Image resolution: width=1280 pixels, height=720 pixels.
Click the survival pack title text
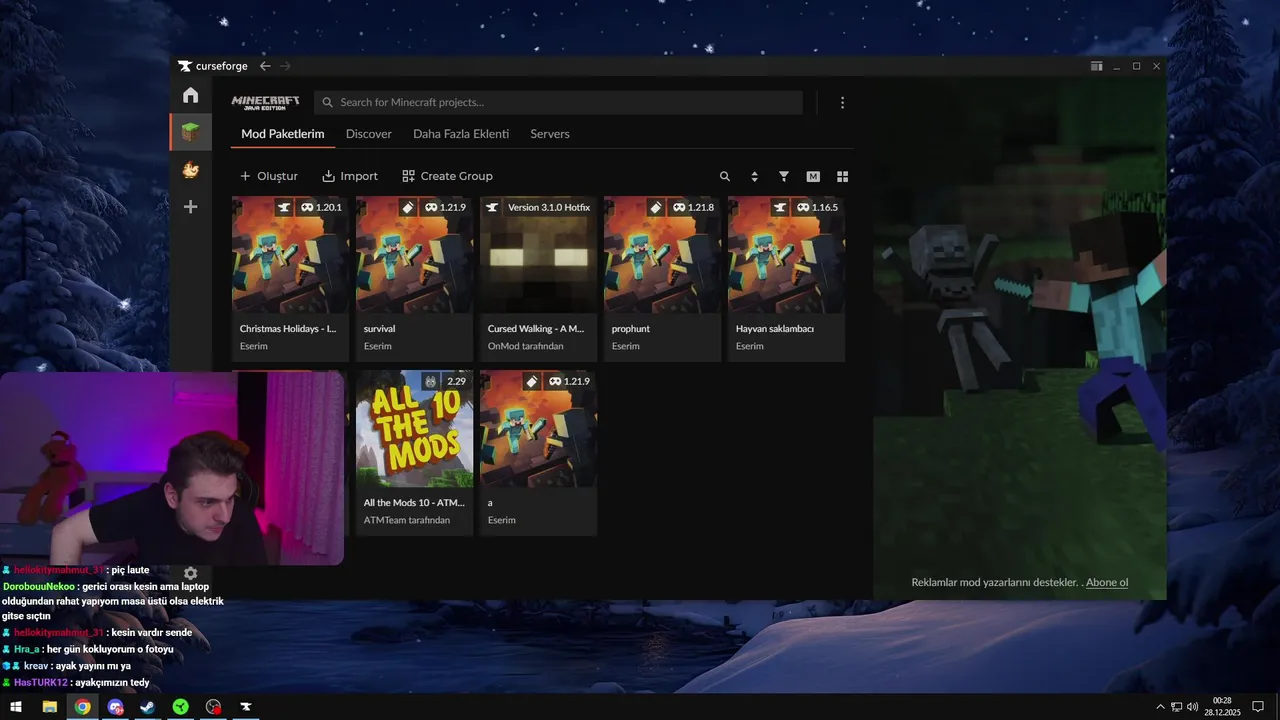click(x=379, y=328)
